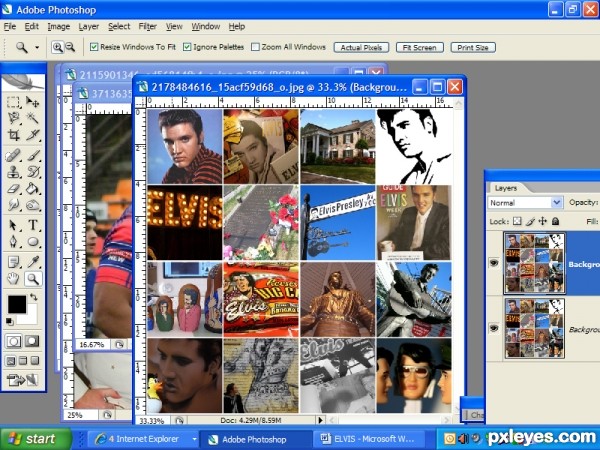Switch to the Layers tab

(x=506, y=188)
